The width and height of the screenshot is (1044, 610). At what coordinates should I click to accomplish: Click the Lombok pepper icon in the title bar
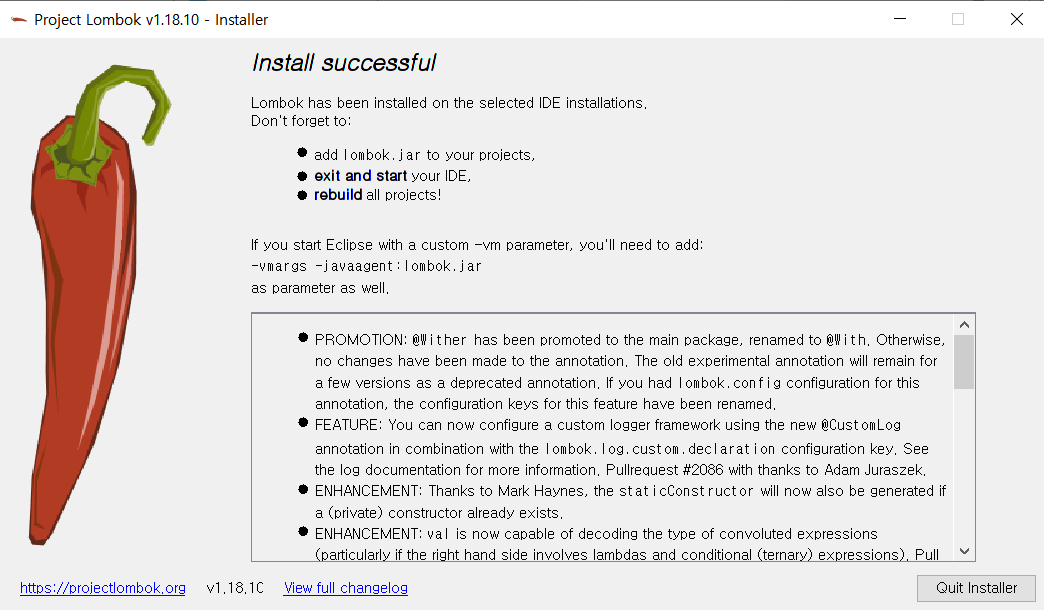pyautogui.click(x=19, y=18)
